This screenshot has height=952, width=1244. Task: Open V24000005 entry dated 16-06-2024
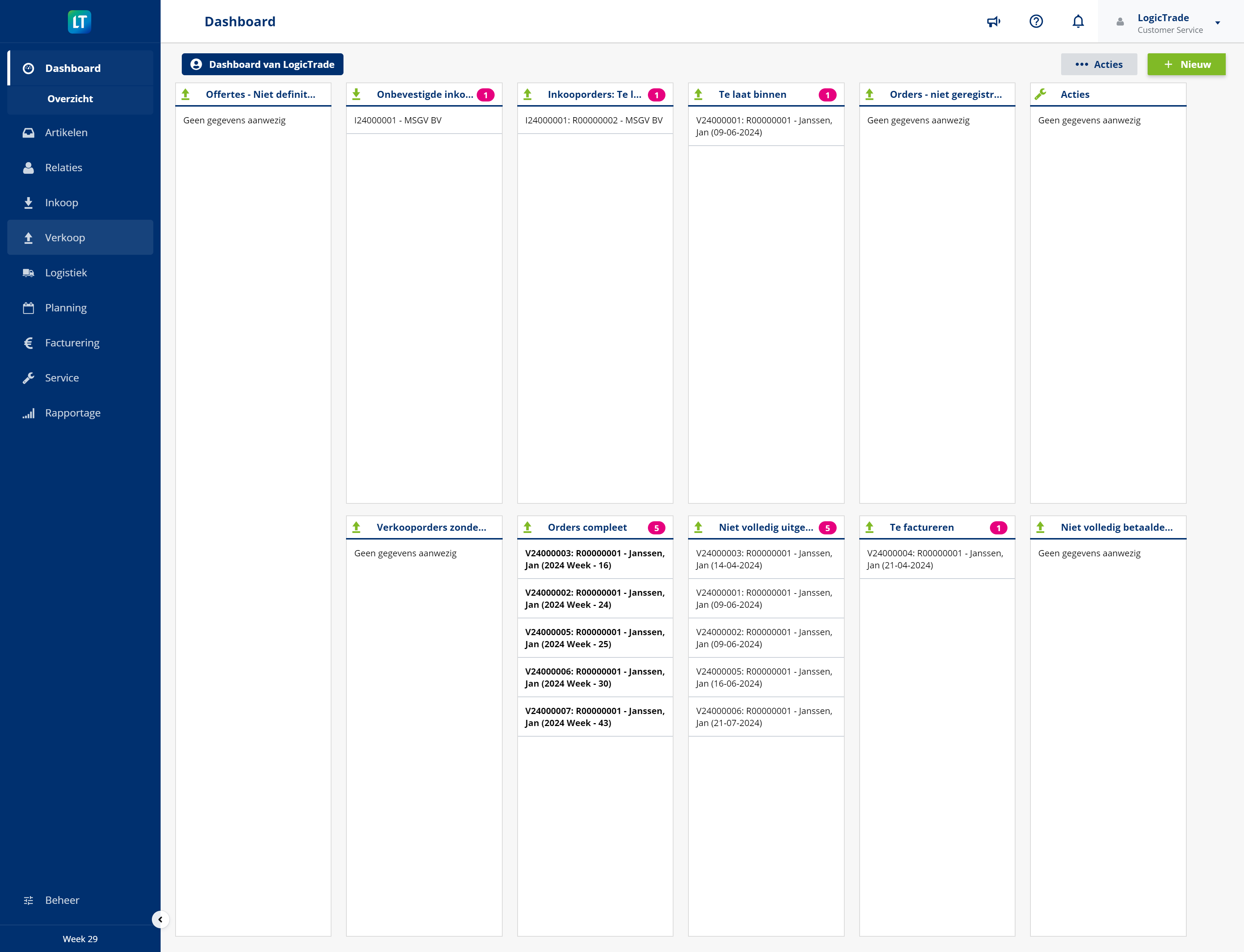(766, 678)
